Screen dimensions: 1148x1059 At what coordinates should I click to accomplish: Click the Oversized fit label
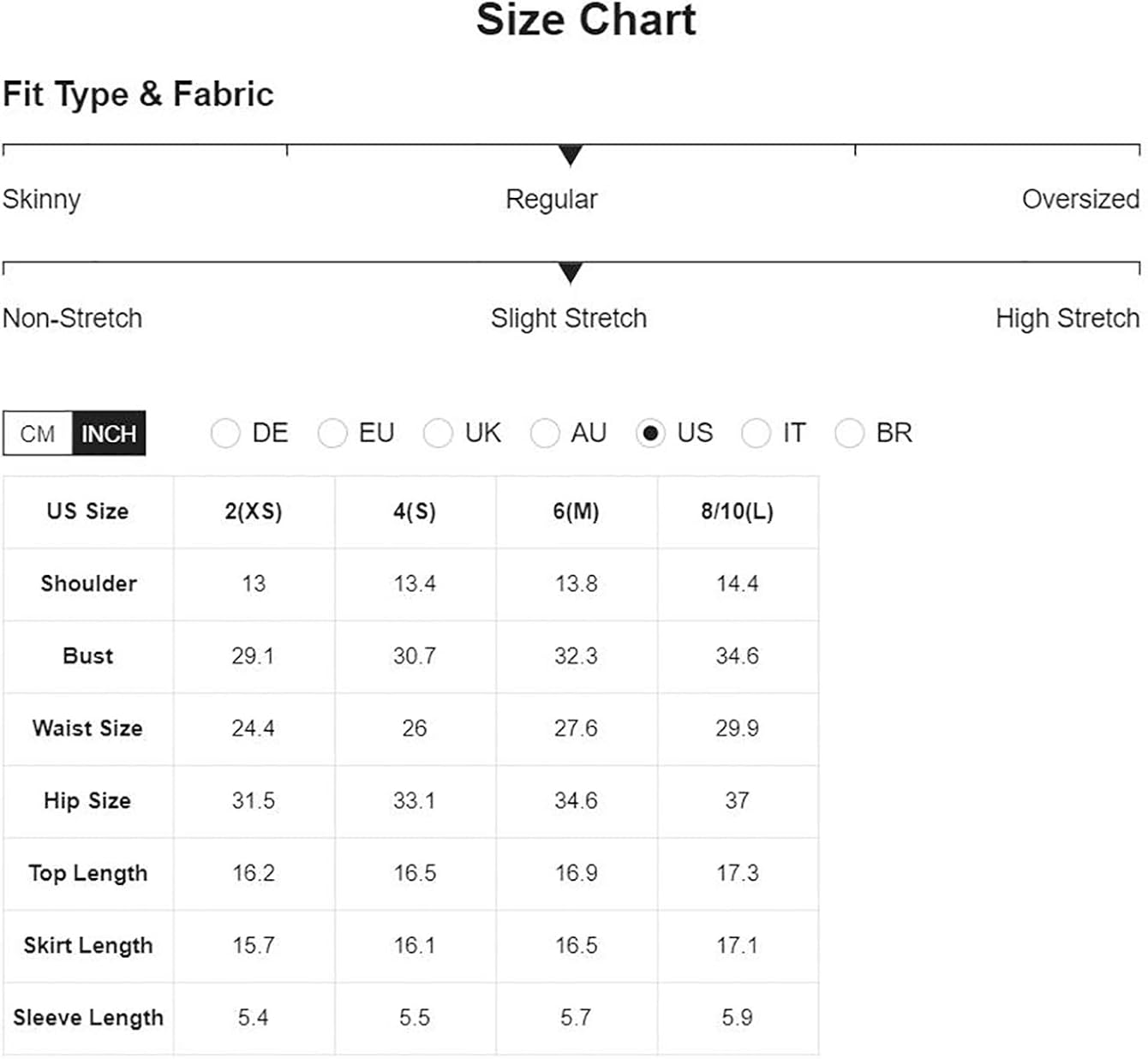[x=1080, y=200]
